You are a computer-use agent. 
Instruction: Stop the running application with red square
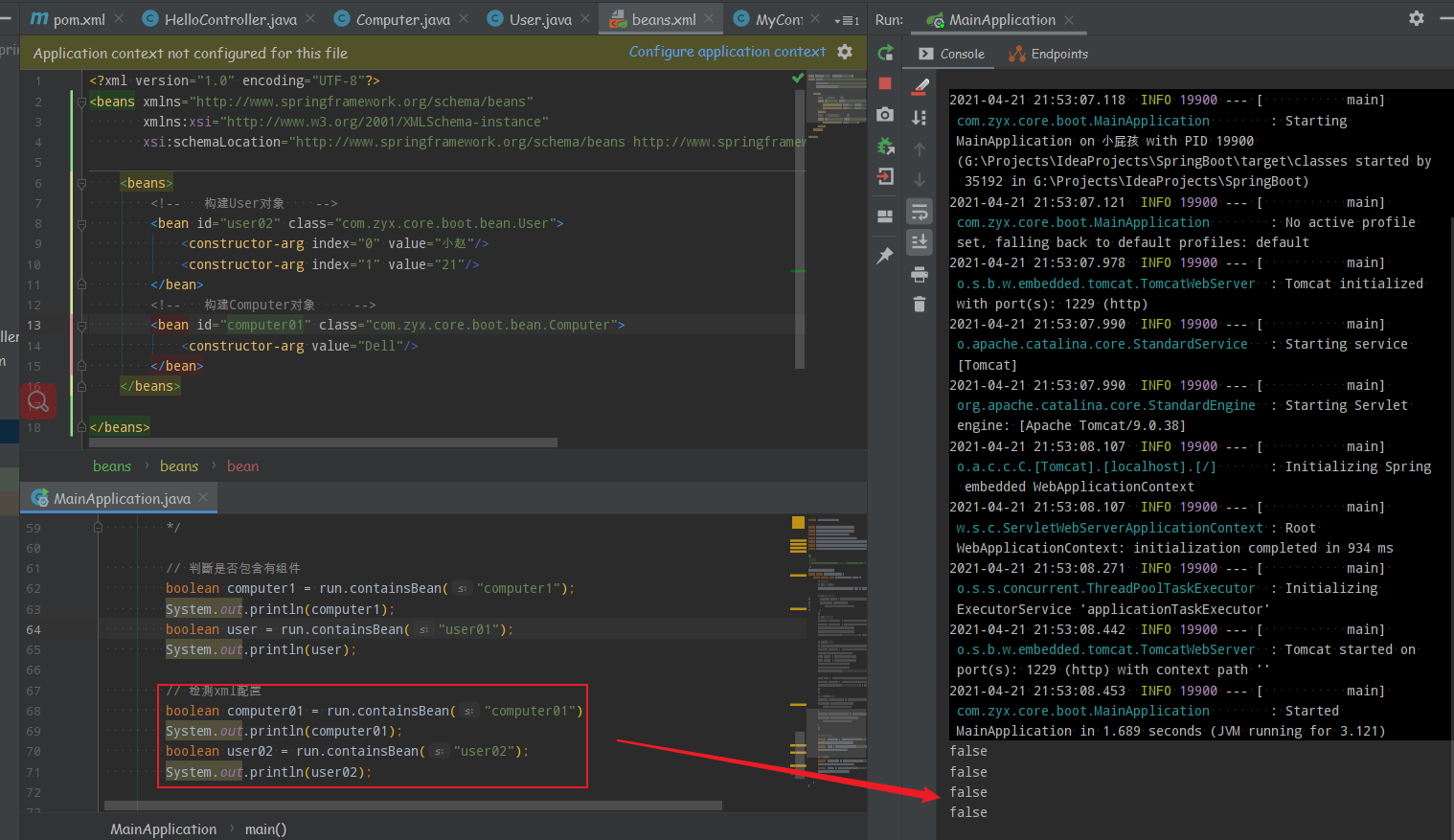coord(885,84)
